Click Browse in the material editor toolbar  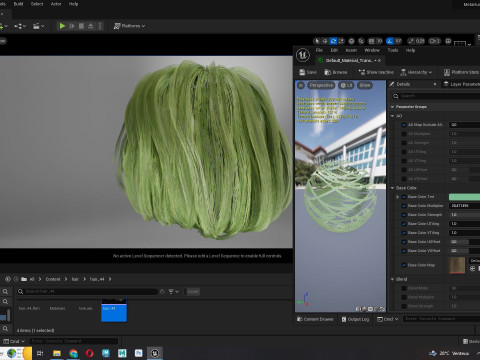(336, 72)
